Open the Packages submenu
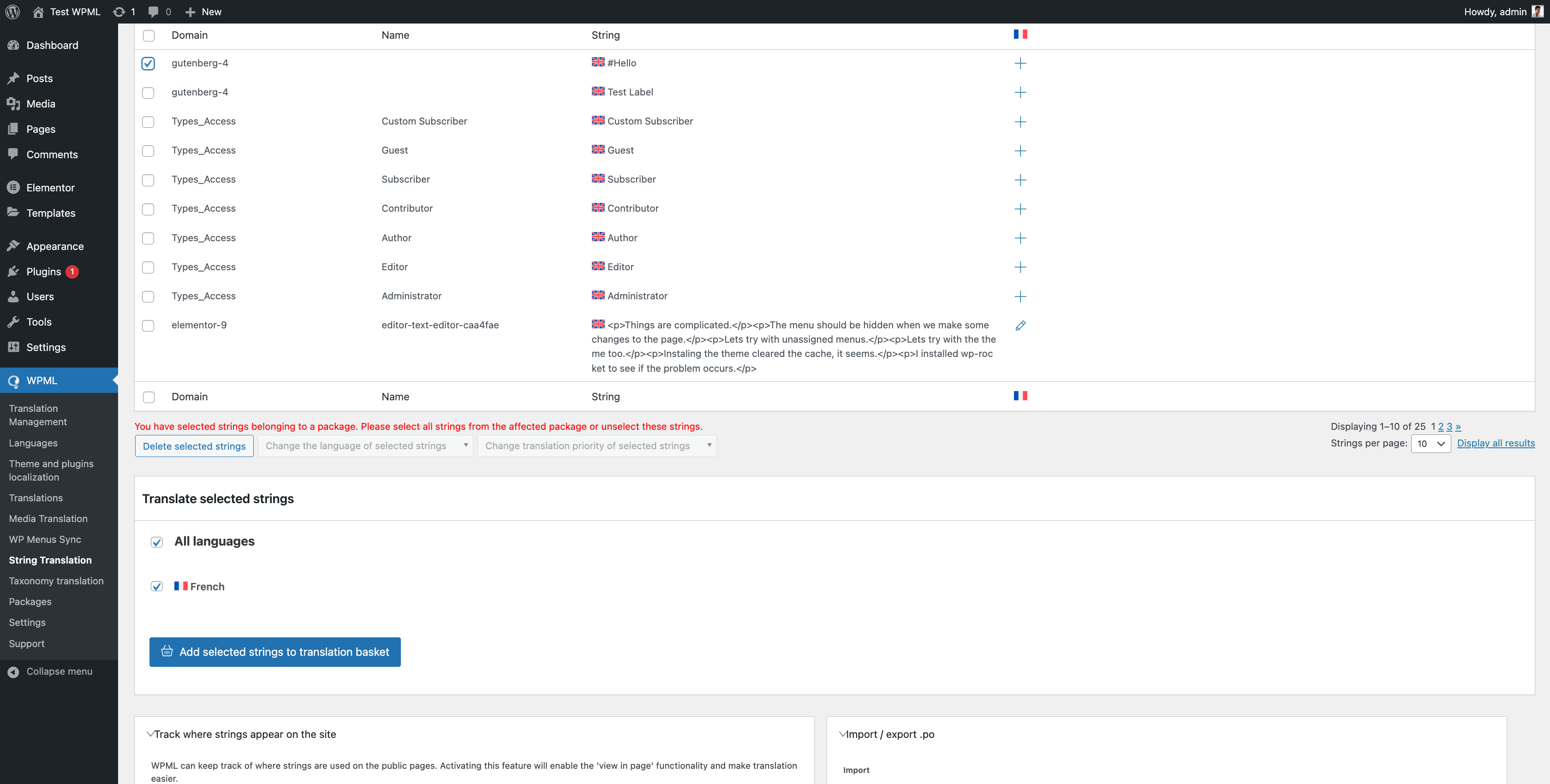1550x784 pixels. click(x=30, y=602)
